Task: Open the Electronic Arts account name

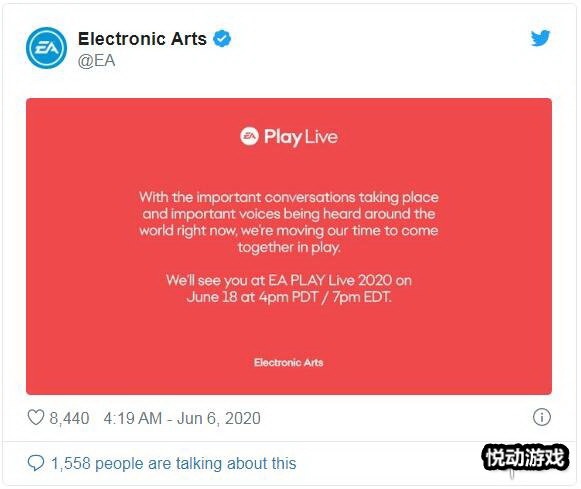Action: [x=142, y=39]
